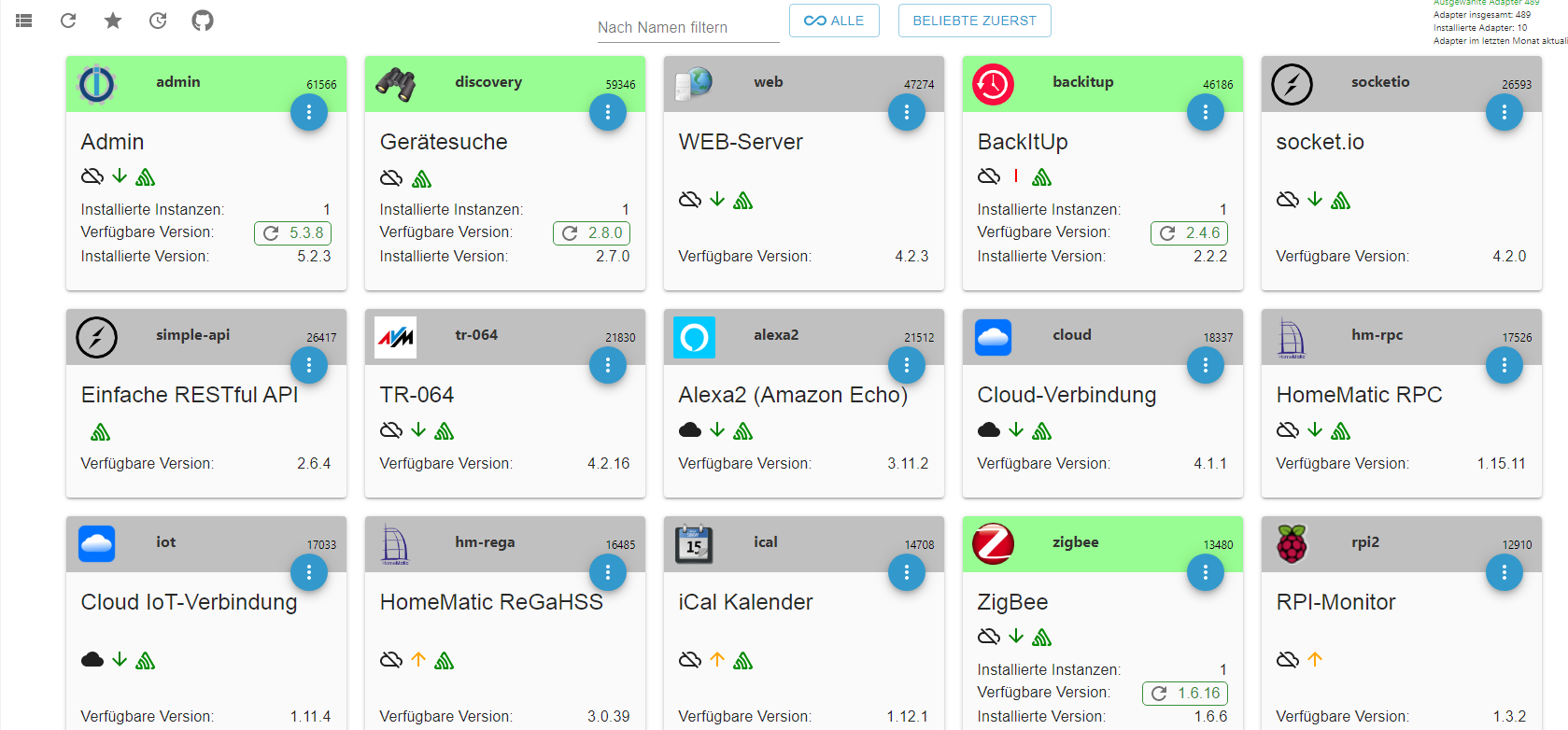Open the simple-api card three-dot menu
The image size is (1568, 730).
[309, 365]
